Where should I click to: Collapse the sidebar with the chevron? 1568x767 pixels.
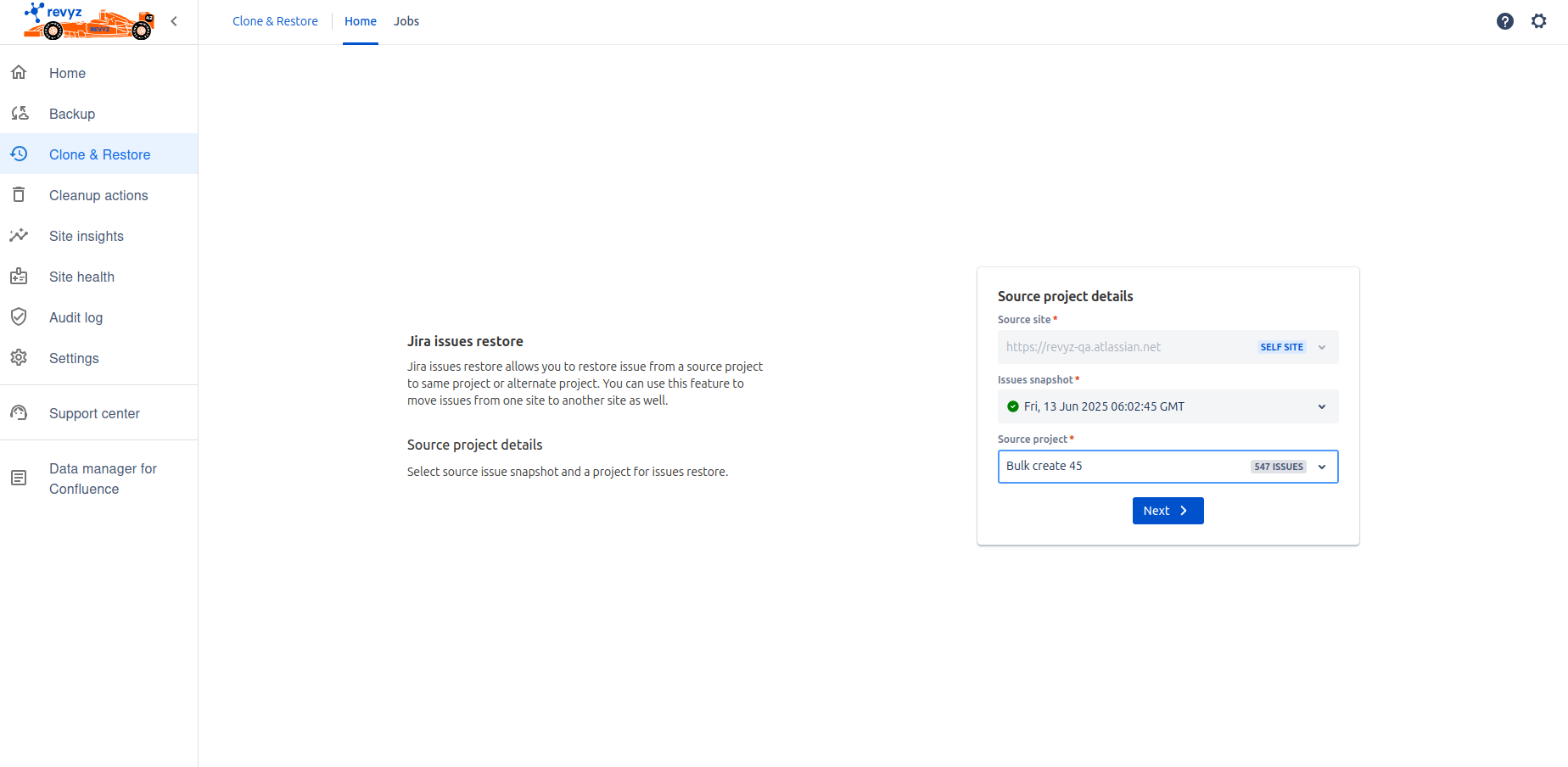point(174,21)
